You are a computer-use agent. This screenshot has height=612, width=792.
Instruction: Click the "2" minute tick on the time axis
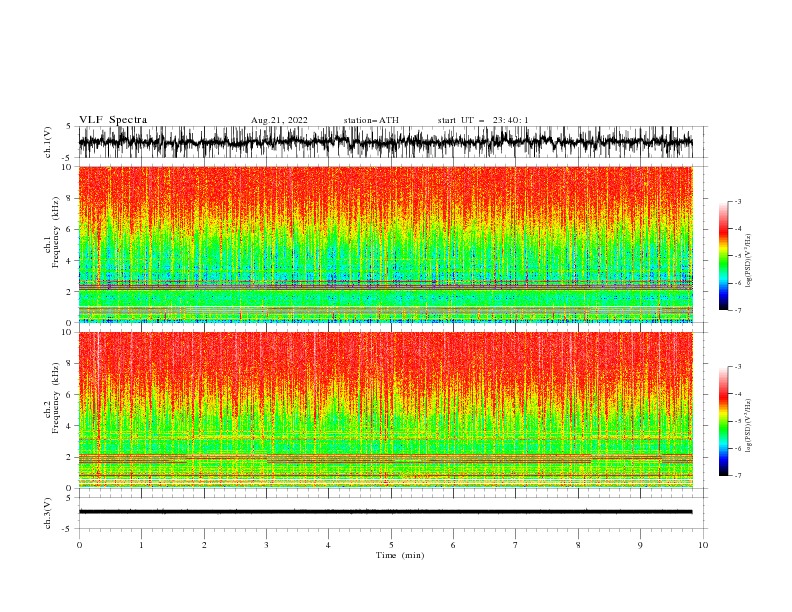(x=204, y=545)
